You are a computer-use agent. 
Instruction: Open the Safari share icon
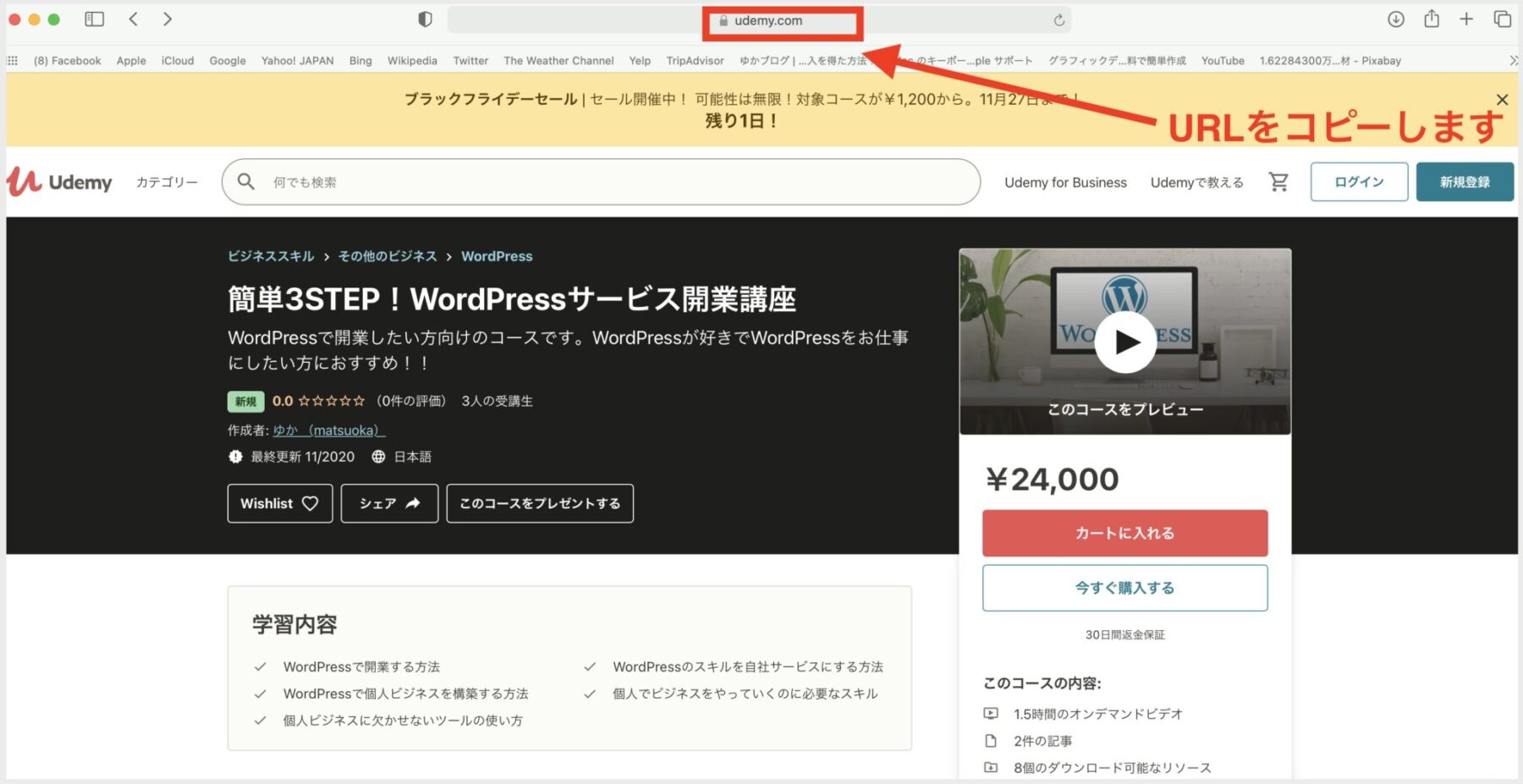click(1432, 19)
